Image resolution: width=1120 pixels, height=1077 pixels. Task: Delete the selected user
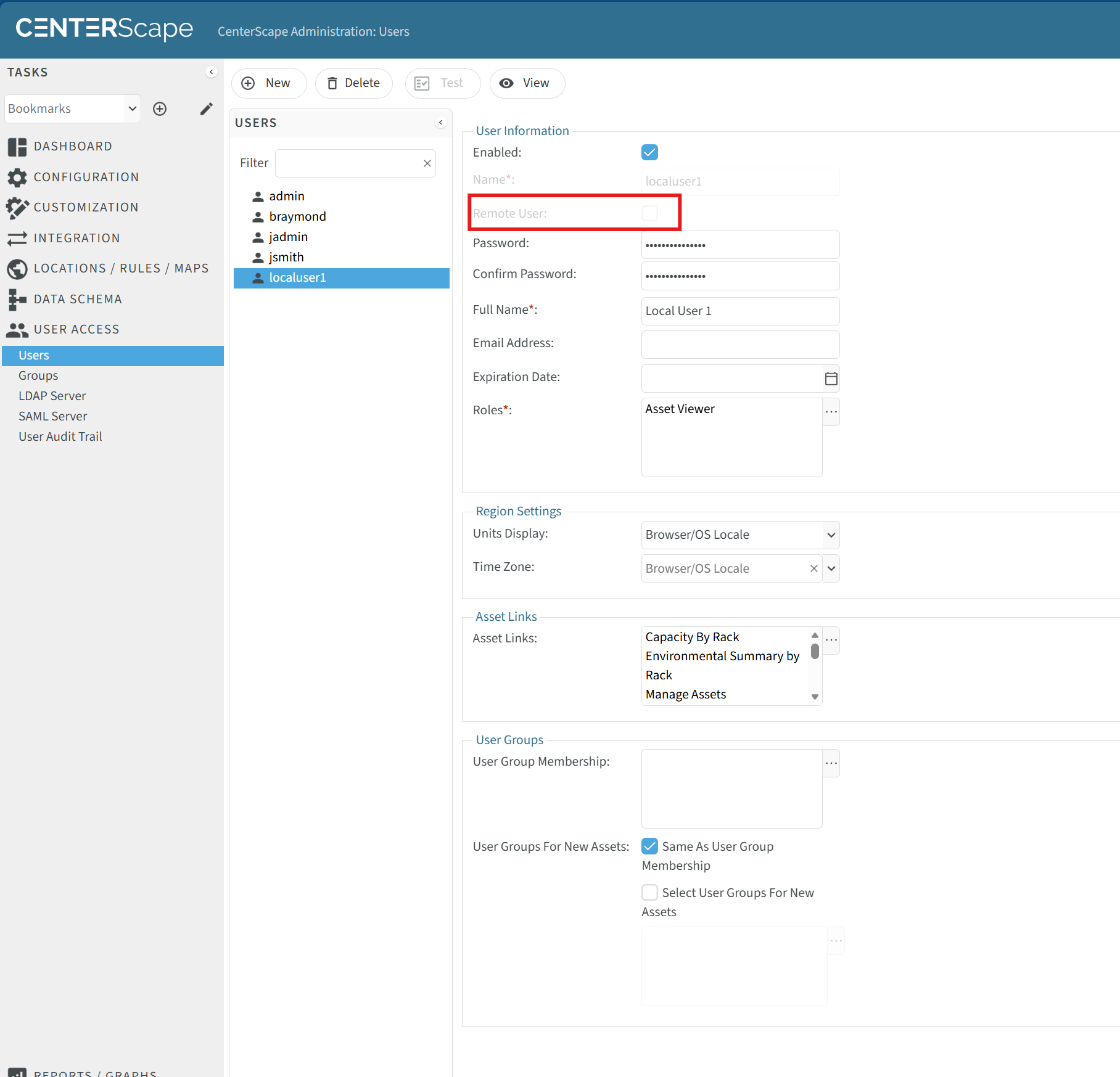coord(353,83)
